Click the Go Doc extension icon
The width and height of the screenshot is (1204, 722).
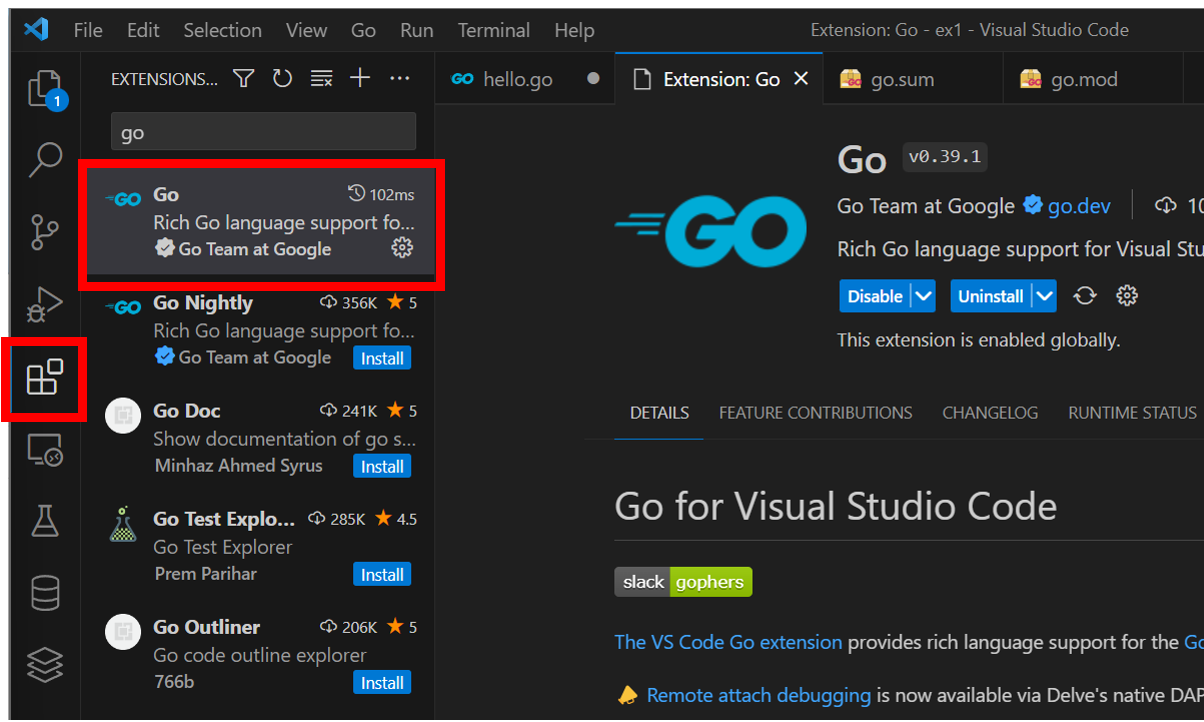tap(123, 415)
